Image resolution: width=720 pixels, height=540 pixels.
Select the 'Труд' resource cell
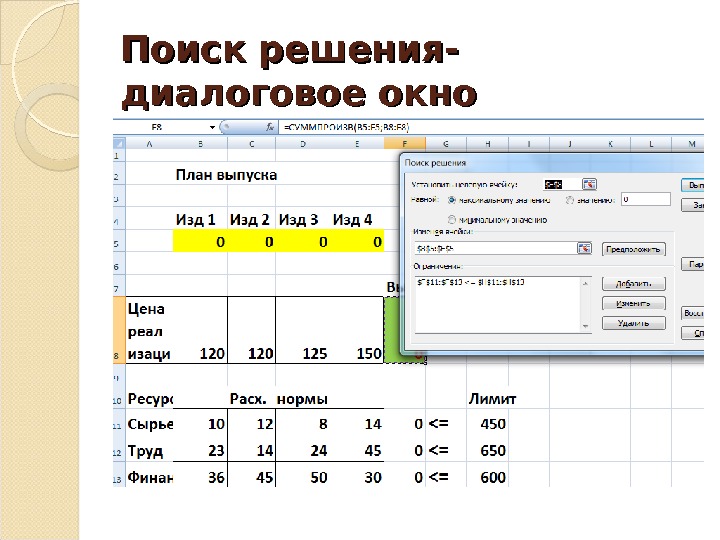(149, 450)
